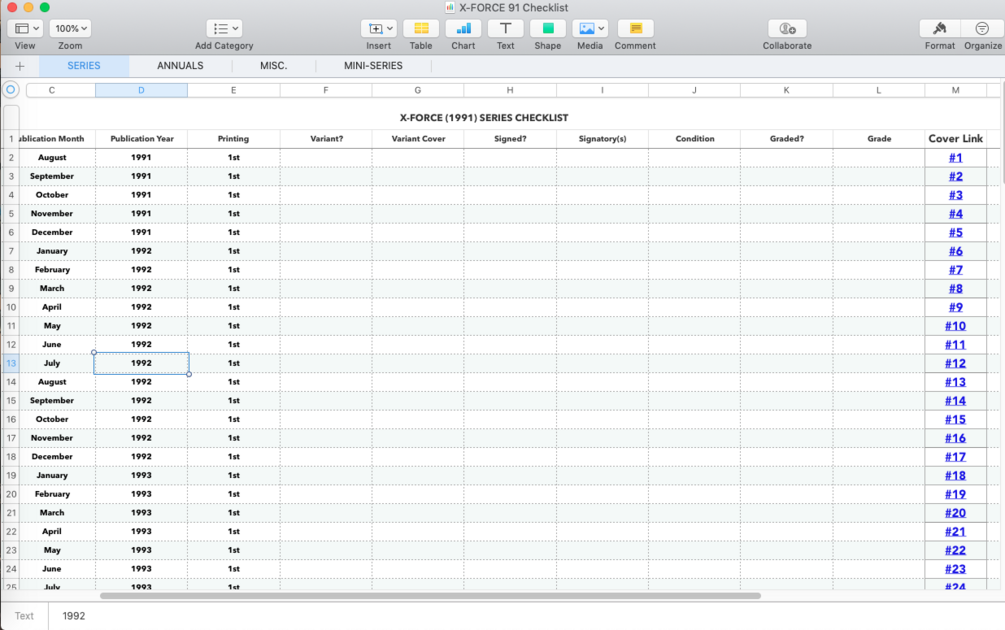Viewport: 1005px width, 630px height.
Task: Click the Table toolbar icon
Action: [x=421, y=29]
